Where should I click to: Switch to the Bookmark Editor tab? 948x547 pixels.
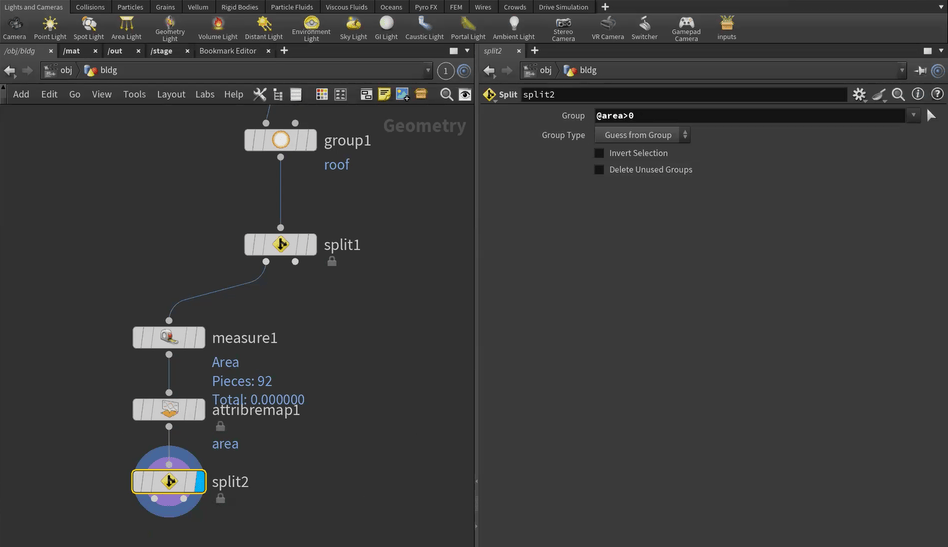pos(227,50)
